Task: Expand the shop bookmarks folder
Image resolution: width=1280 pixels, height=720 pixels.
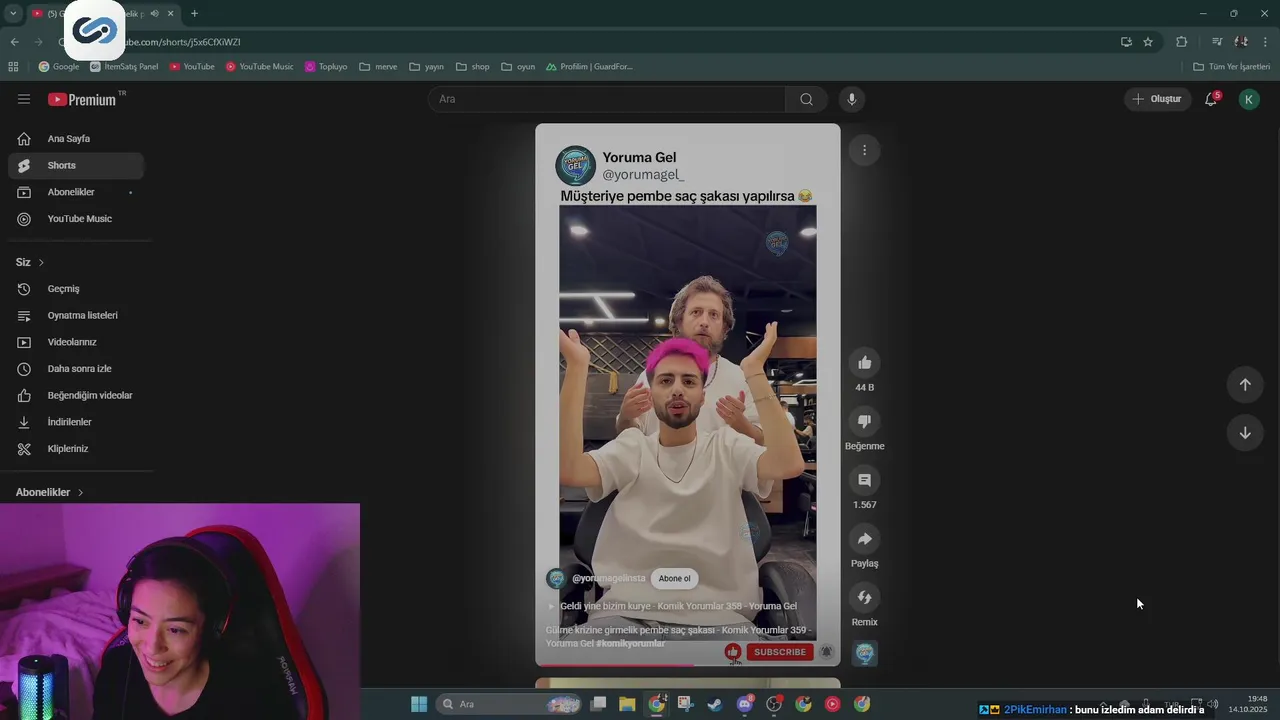Action: [473, 67]
